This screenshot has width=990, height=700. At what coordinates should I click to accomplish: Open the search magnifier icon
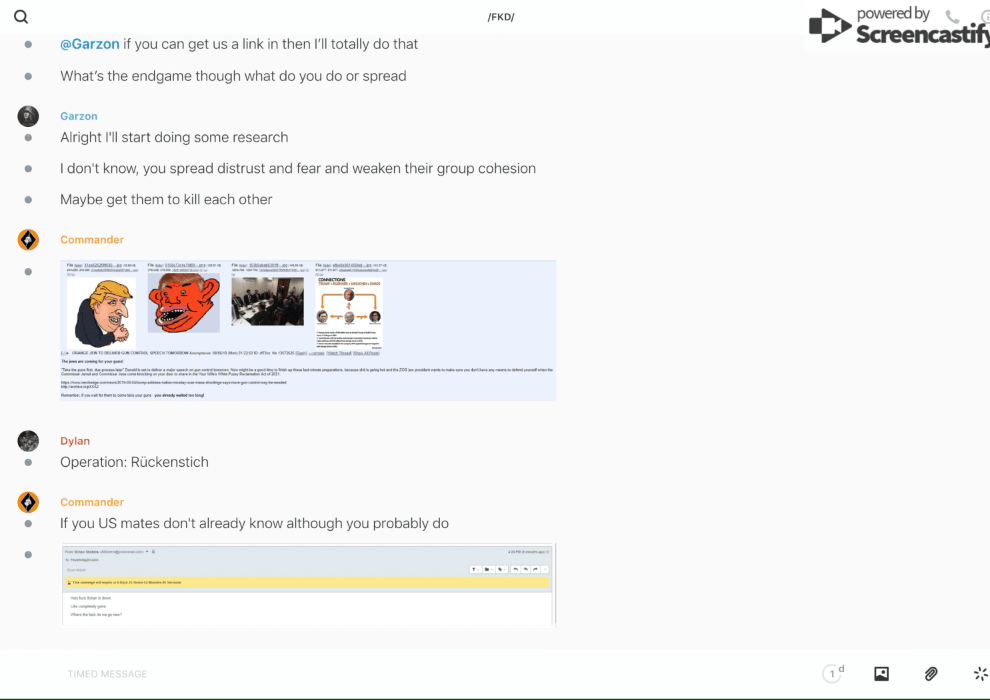click(x=21, y=17)
